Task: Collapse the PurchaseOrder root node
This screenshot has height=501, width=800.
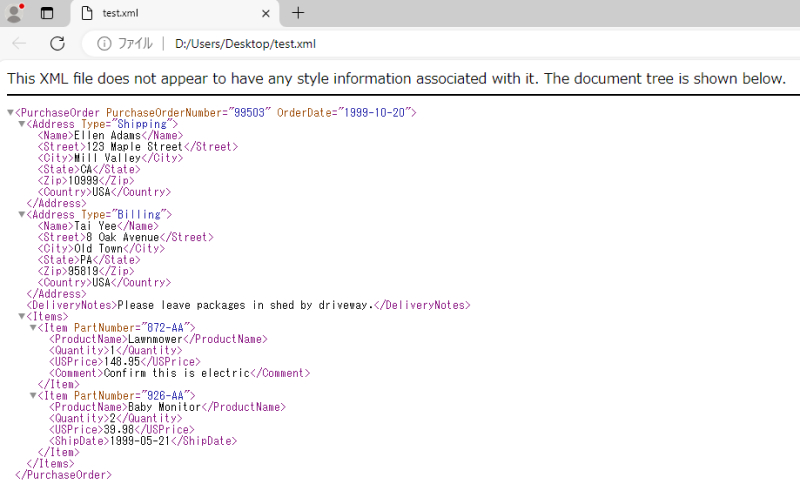Action: coord(10,113)
